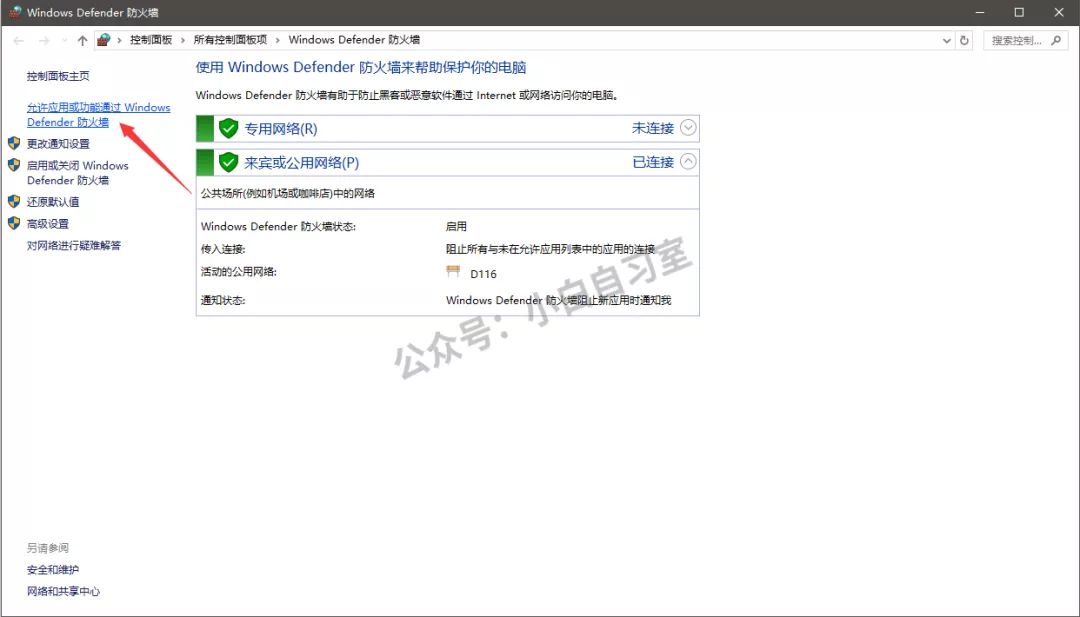The height and width of the screenshot is (617, 1080).
Task: Click shield icon next to 还原默认值
Action: [14, 201]
